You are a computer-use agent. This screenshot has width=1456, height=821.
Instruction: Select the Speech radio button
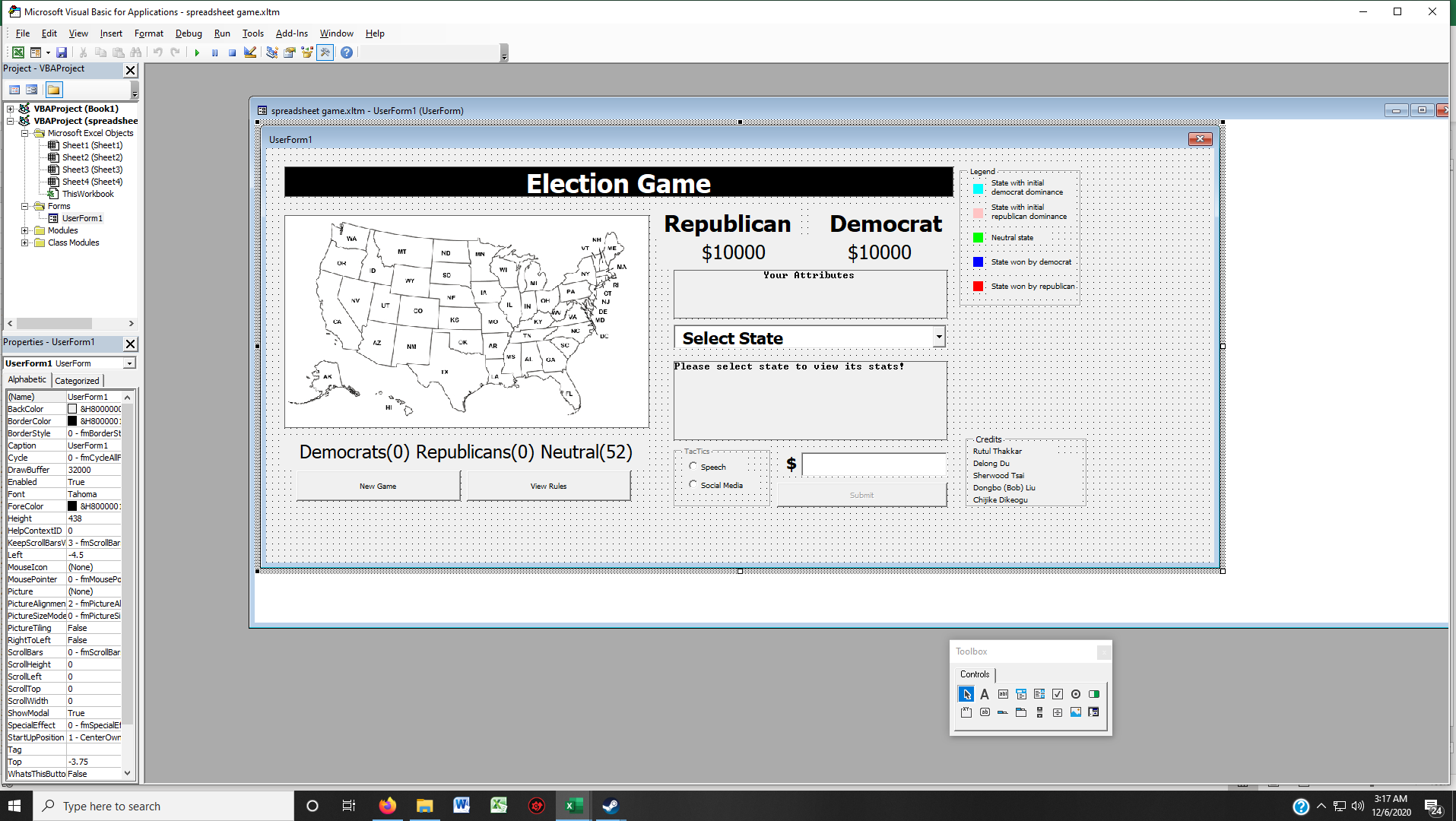(693, 466)
